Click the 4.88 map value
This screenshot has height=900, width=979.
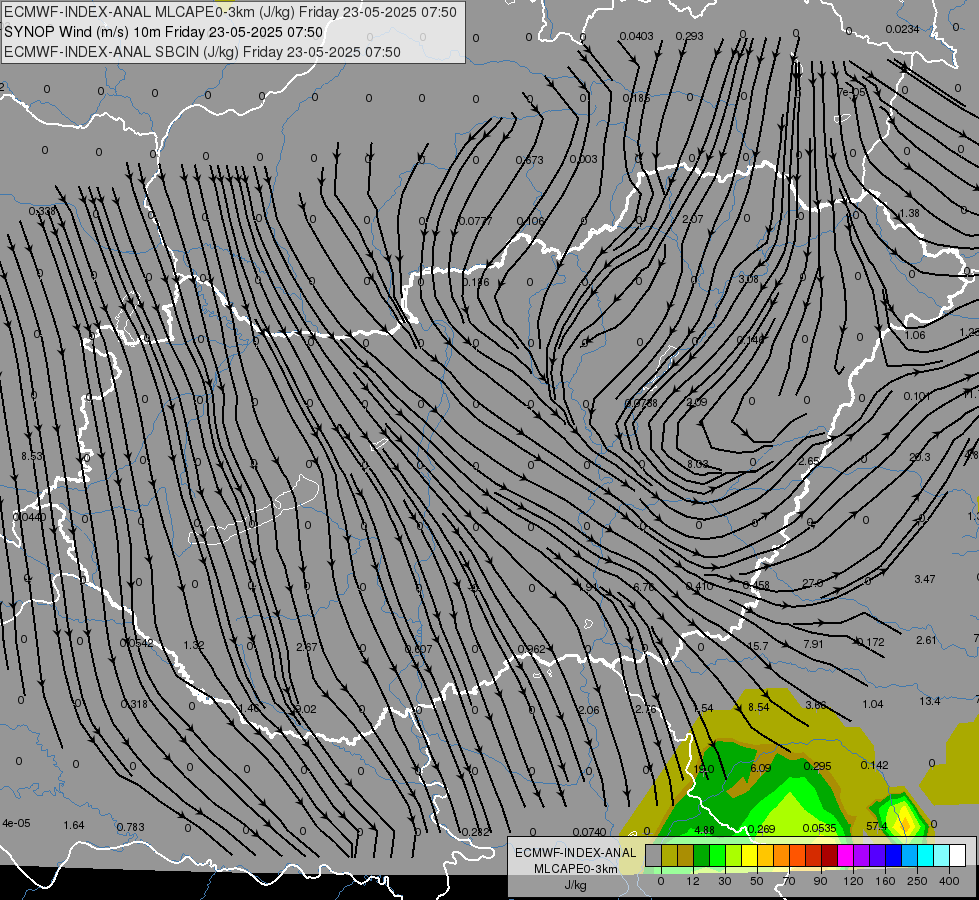[704, 830]
